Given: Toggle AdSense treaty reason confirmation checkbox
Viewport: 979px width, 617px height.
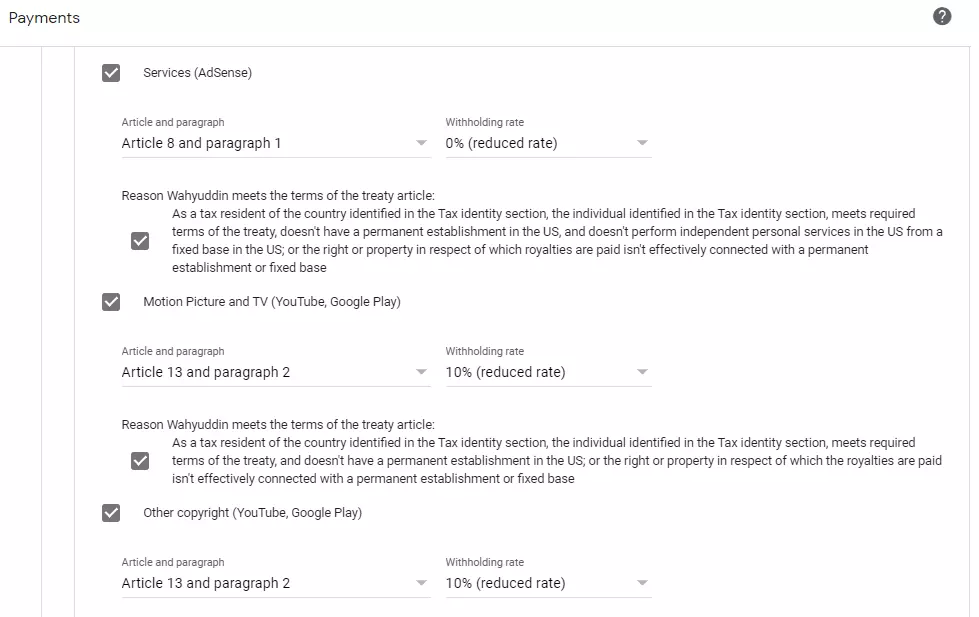Looking at the screenshot, I should [140, 241].
